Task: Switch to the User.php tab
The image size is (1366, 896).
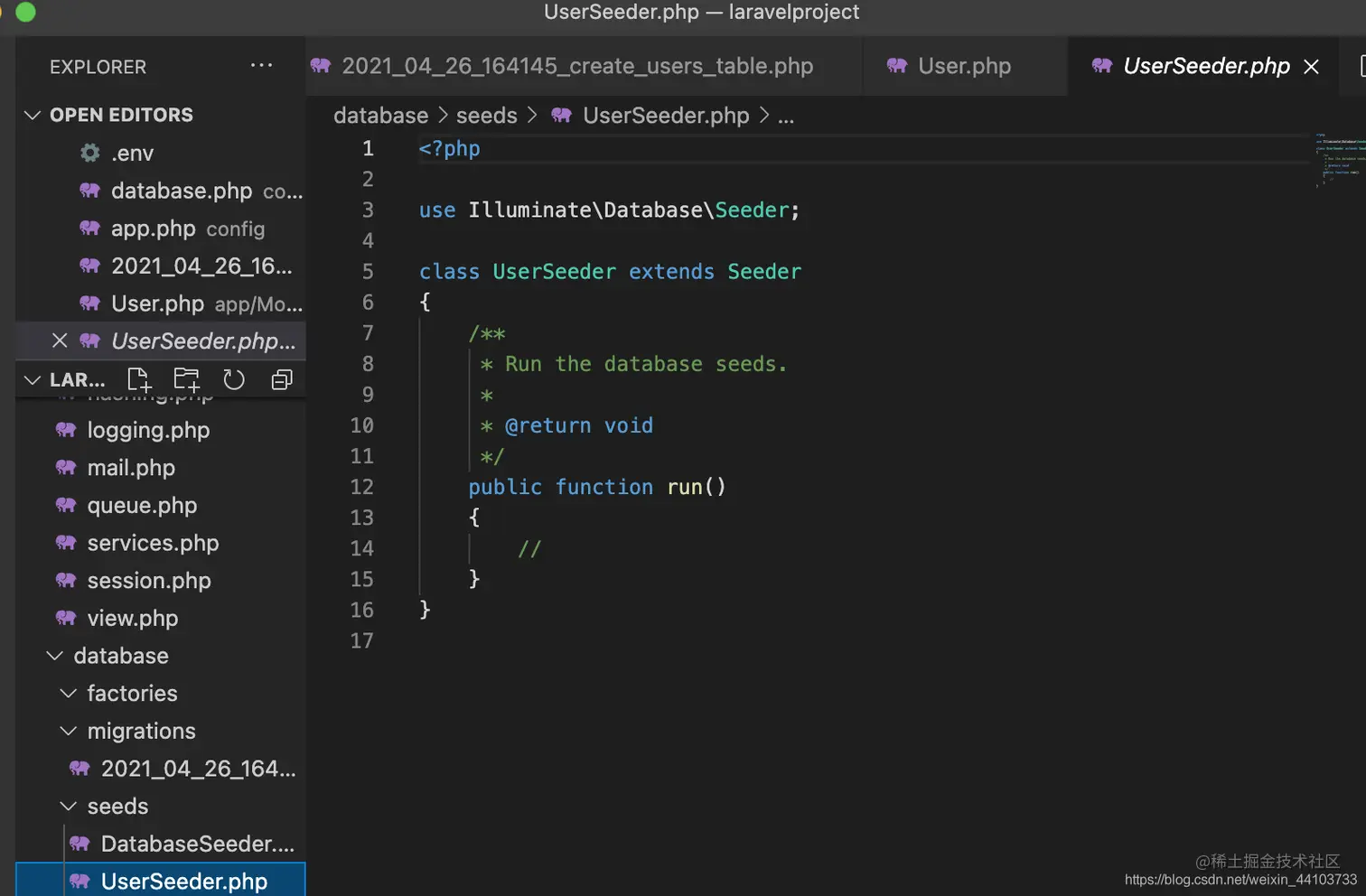Action: [965, 66]
